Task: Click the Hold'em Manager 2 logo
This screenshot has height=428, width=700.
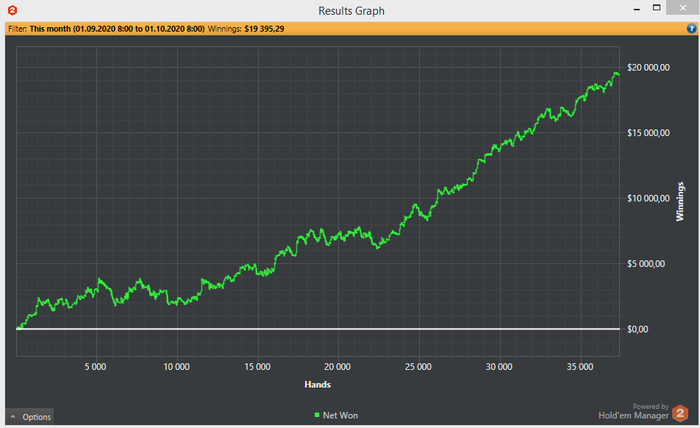Action: tap(680, 413)
